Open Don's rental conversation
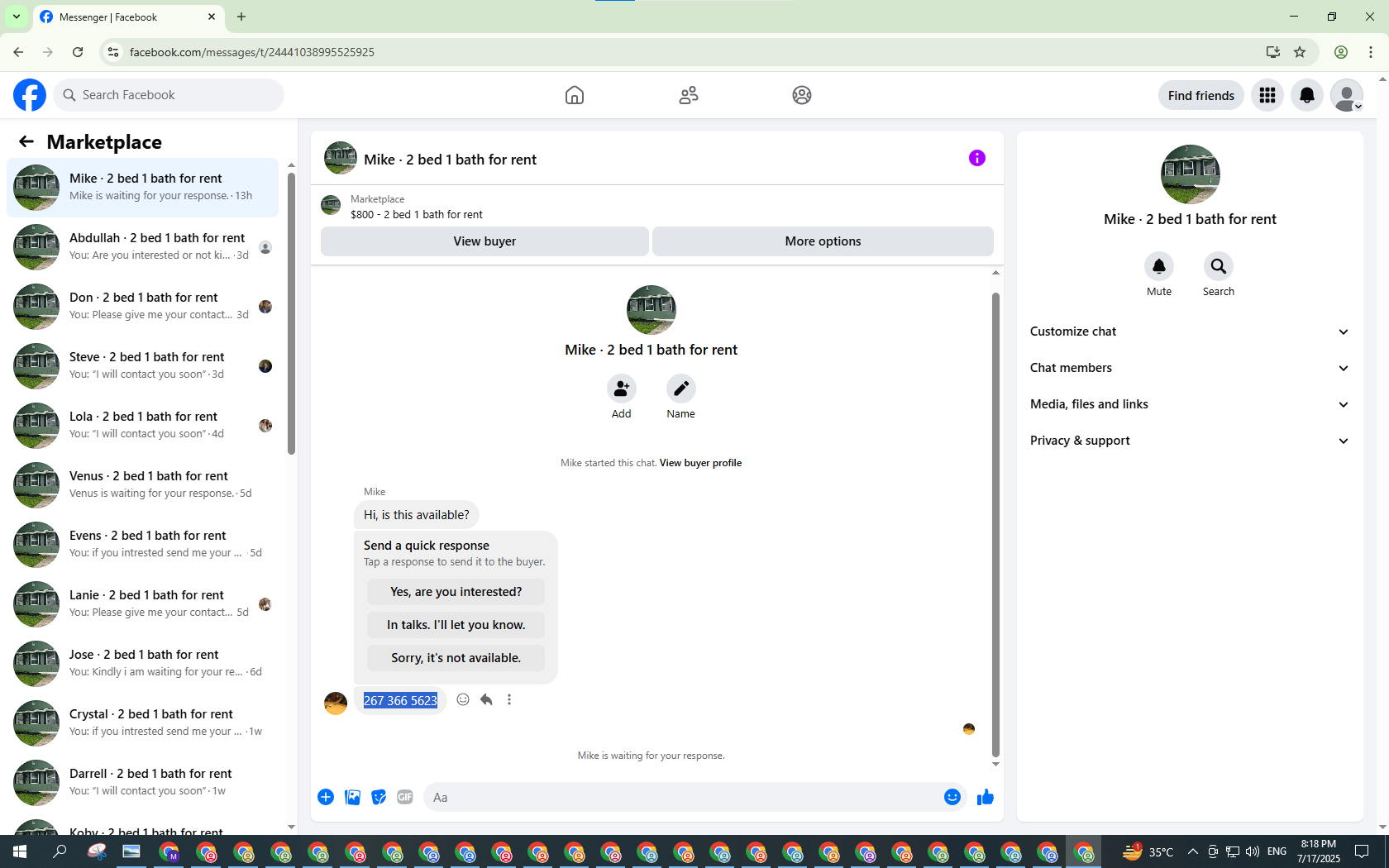This screenshot has width=1389, height=868. (x=143, y=307)
